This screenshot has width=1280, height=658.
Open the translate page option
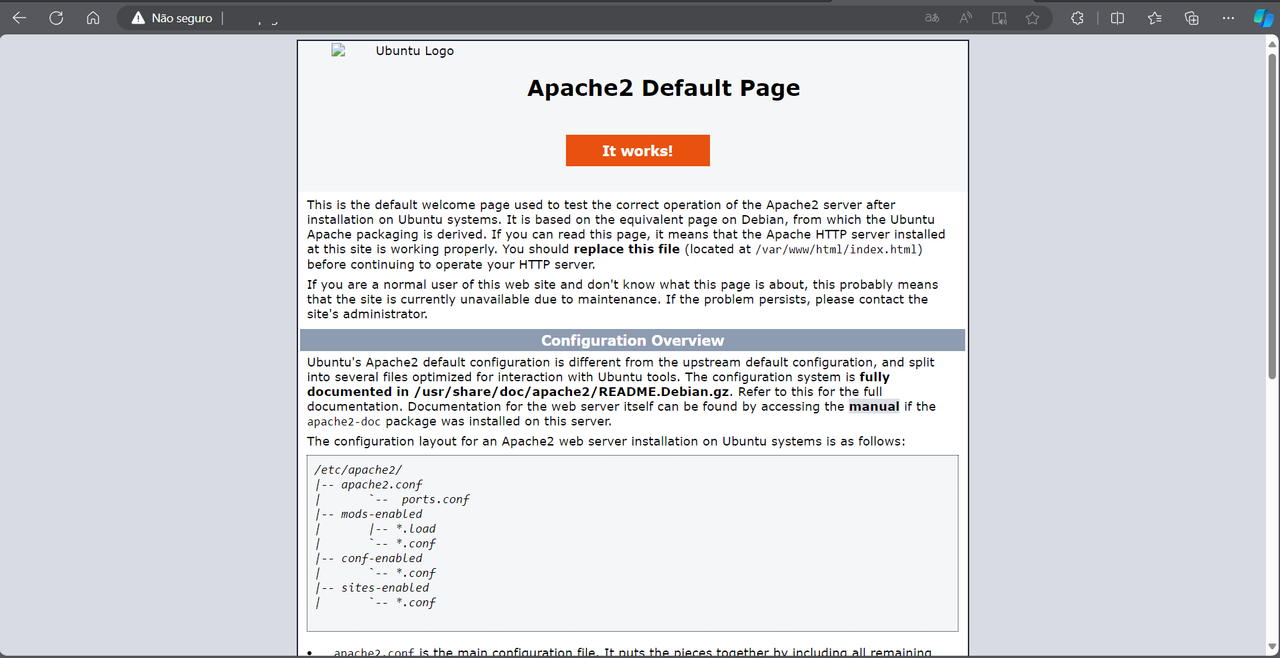932,18
